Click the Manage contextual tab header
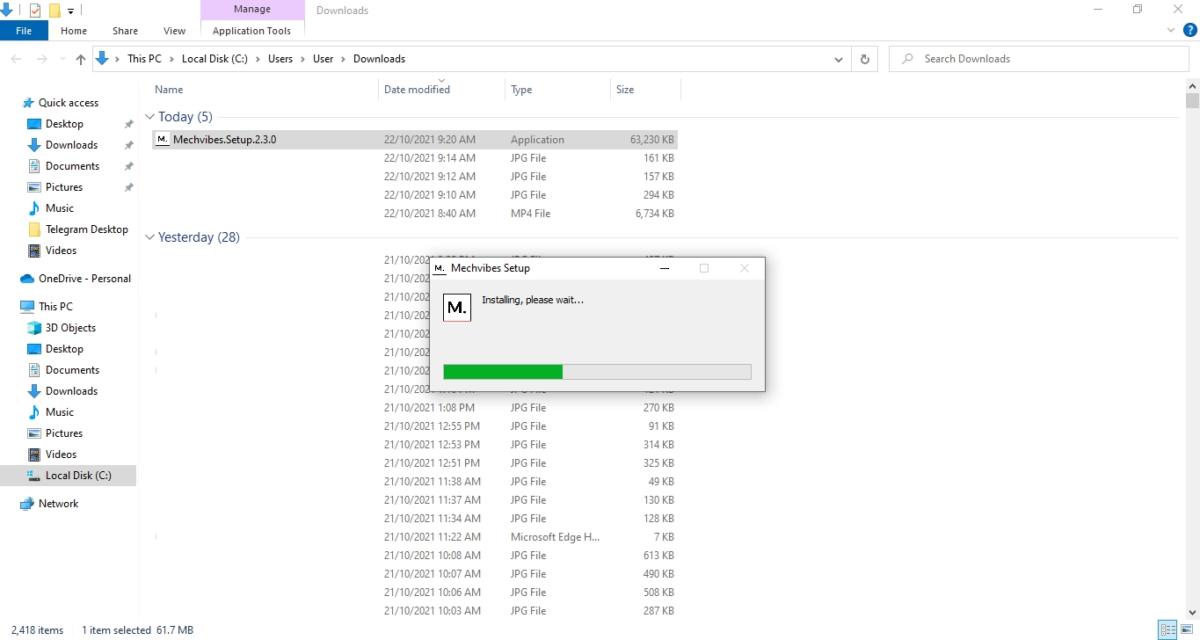1200x640 pixels. click(252, 10)
